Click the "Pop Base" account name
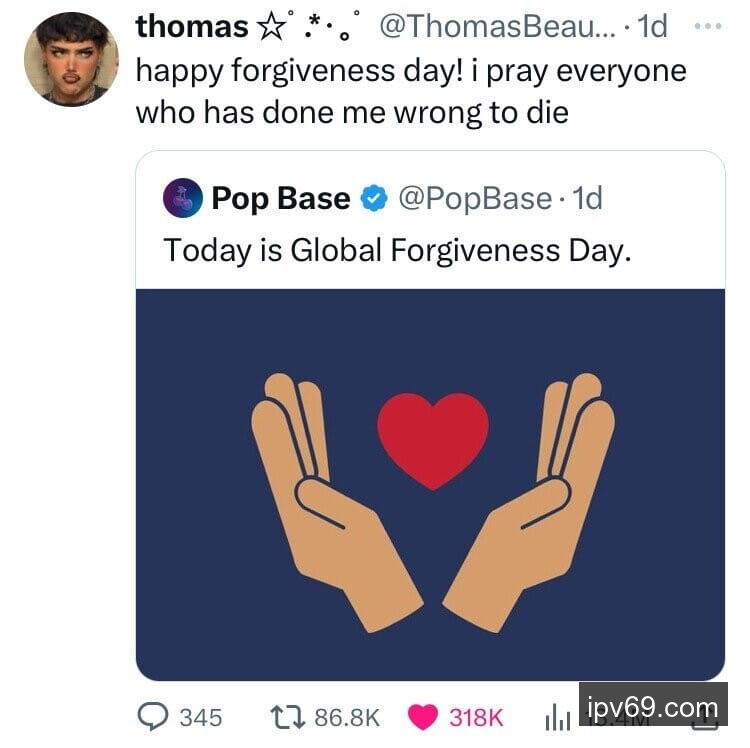Image resolution: width=750 pixels, height=748 pixels. 280,199
